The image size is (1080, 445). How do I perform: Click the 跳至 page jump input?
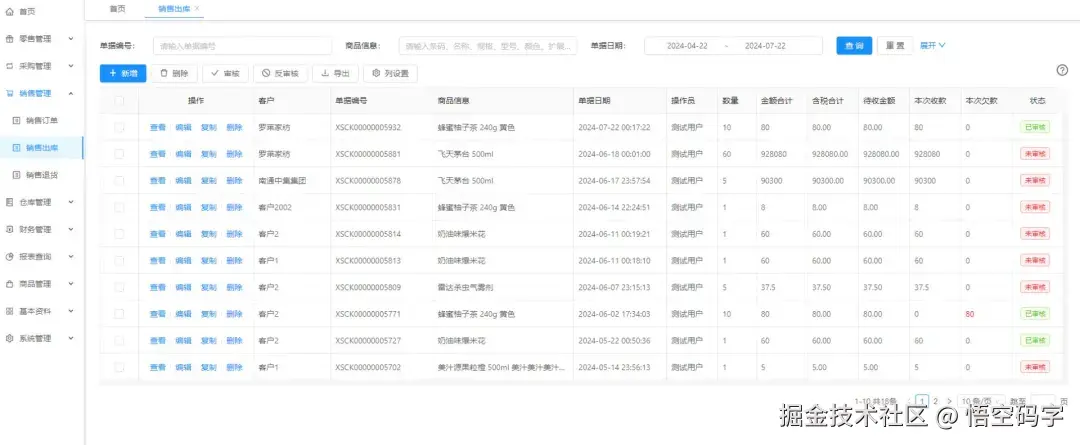(1043, 400)
